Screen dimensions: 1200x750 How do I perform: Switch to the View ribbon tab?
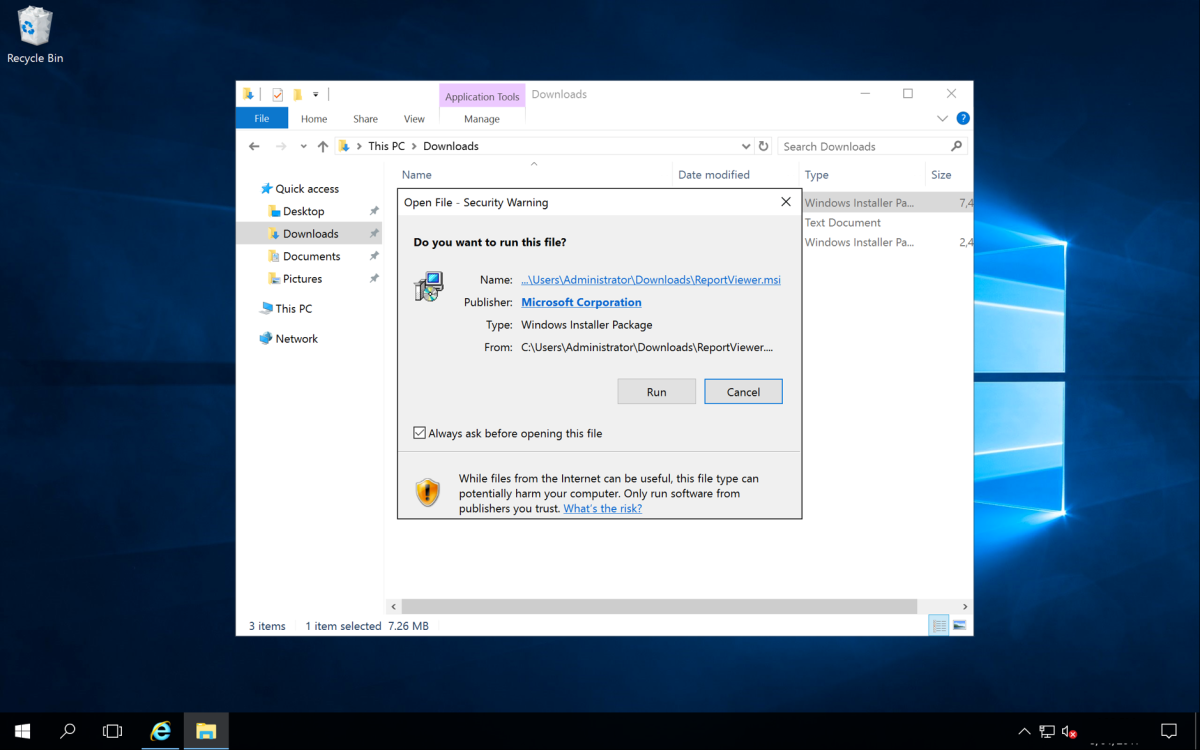(x=413, y=118)
